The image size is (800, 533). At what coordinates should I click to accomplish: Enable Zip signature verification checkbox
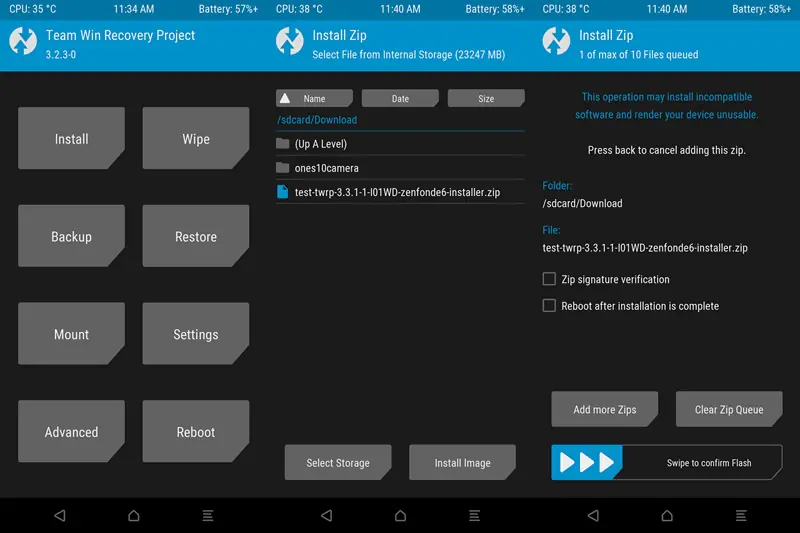549,279
